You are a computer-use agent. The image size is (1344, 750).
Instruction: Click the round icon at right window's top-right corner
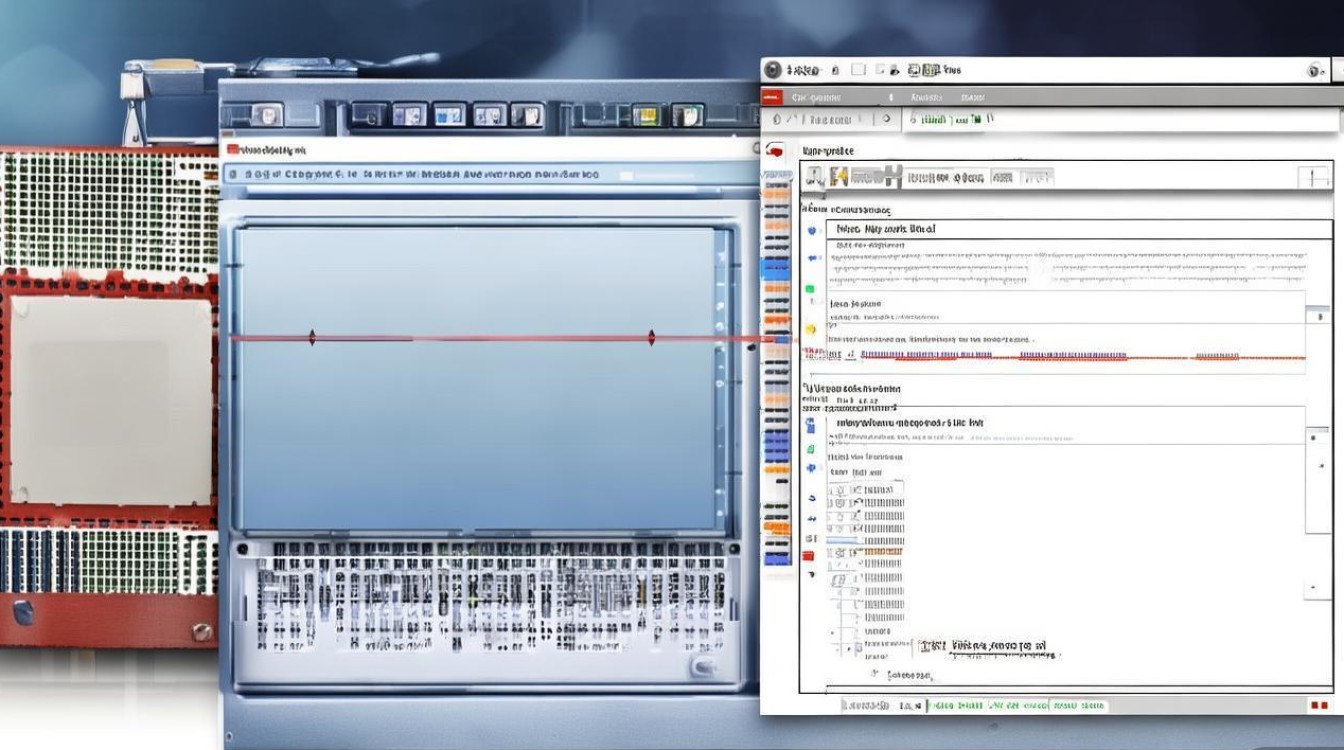pos(1315,71)
